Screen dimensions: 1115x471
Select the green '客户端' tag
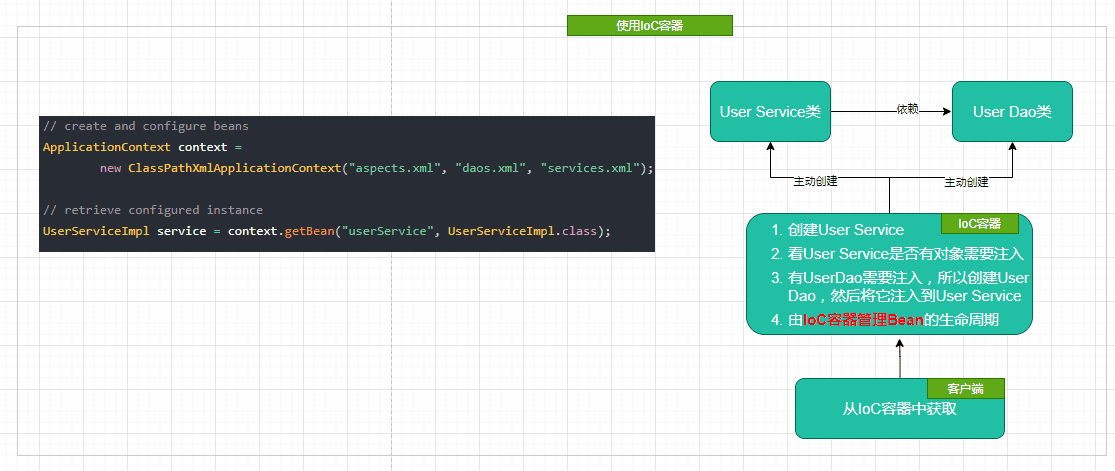(966, 389)
